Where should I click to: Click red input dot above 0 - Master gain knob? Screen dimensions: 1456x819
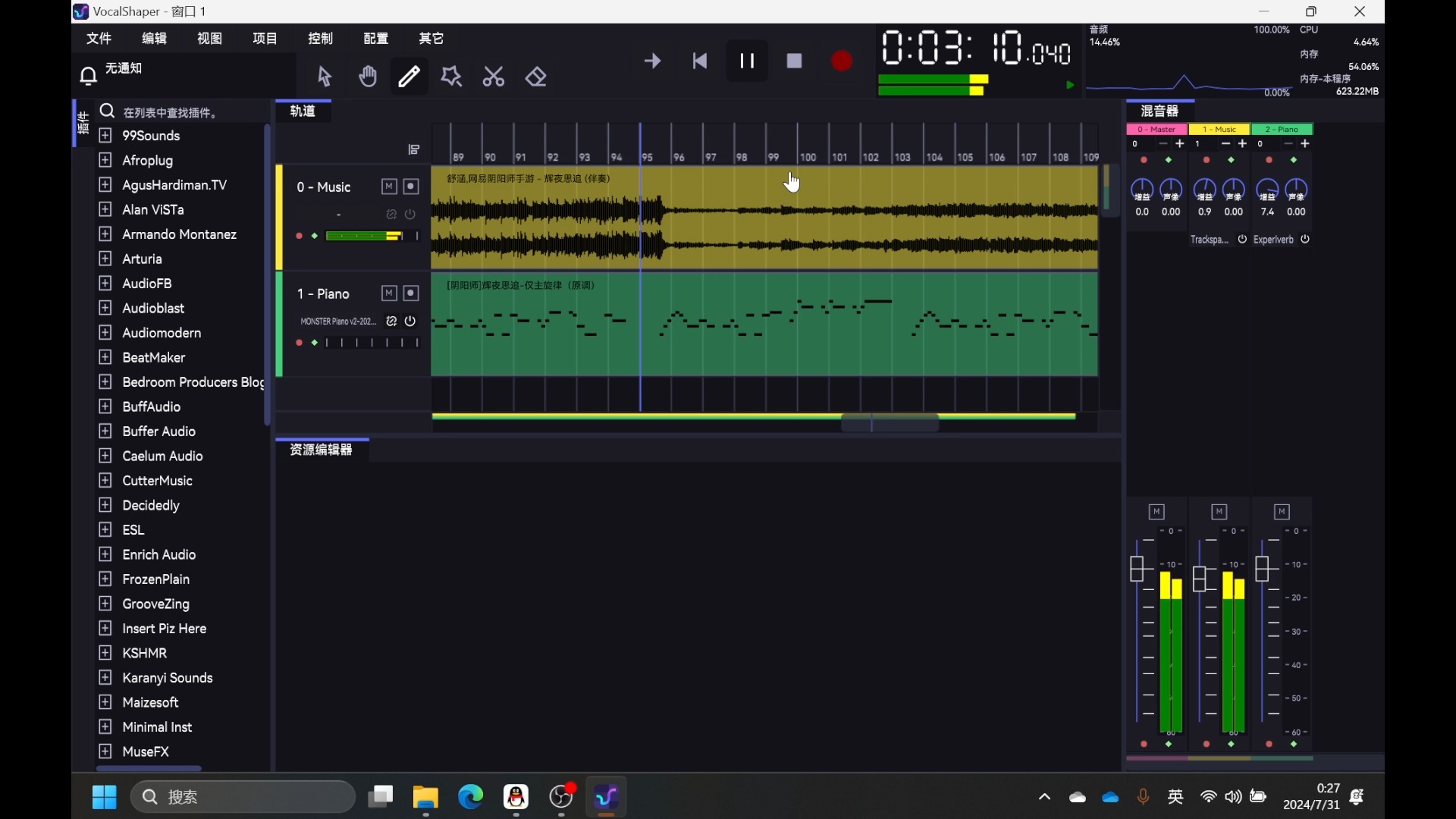click(1144, 160)
